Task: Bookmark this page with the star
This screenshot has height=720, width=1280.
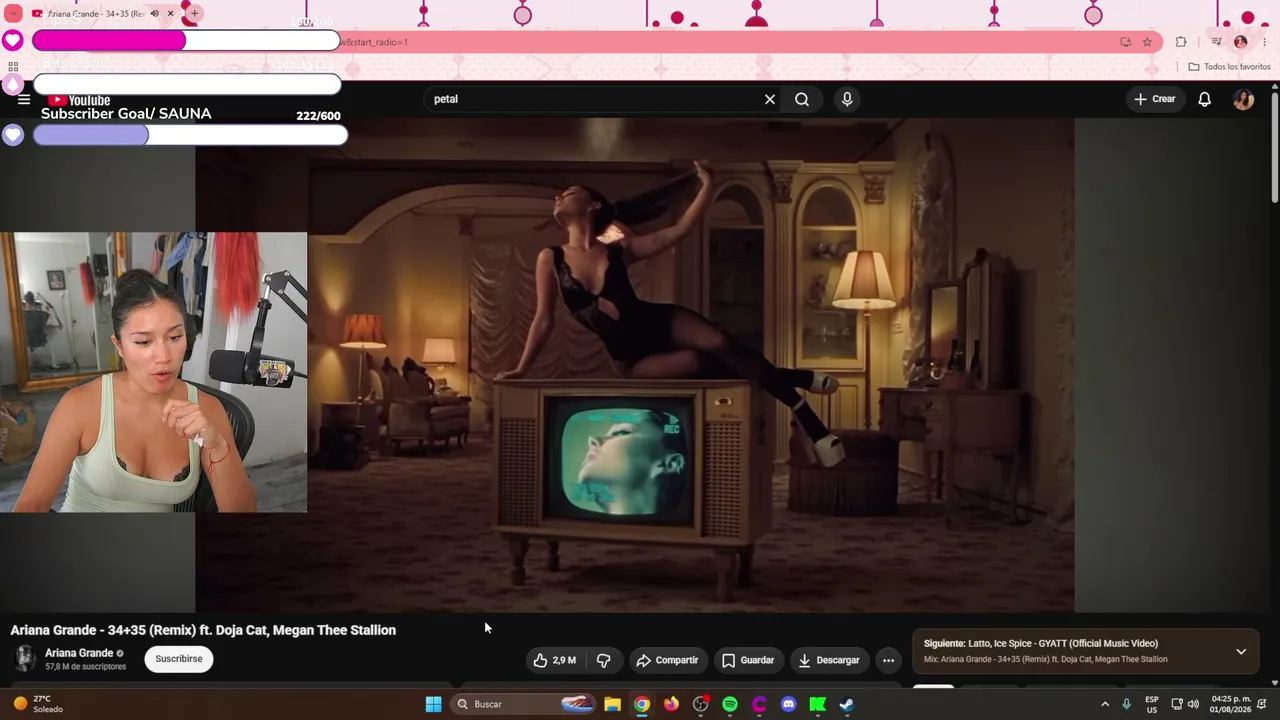Action: (1147, 42)
